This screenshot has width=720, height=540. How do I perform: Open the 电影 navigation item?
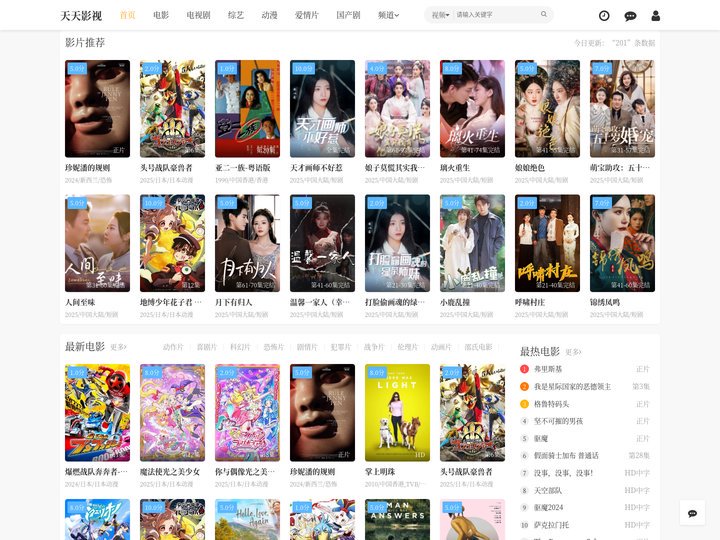pos(161,15)
